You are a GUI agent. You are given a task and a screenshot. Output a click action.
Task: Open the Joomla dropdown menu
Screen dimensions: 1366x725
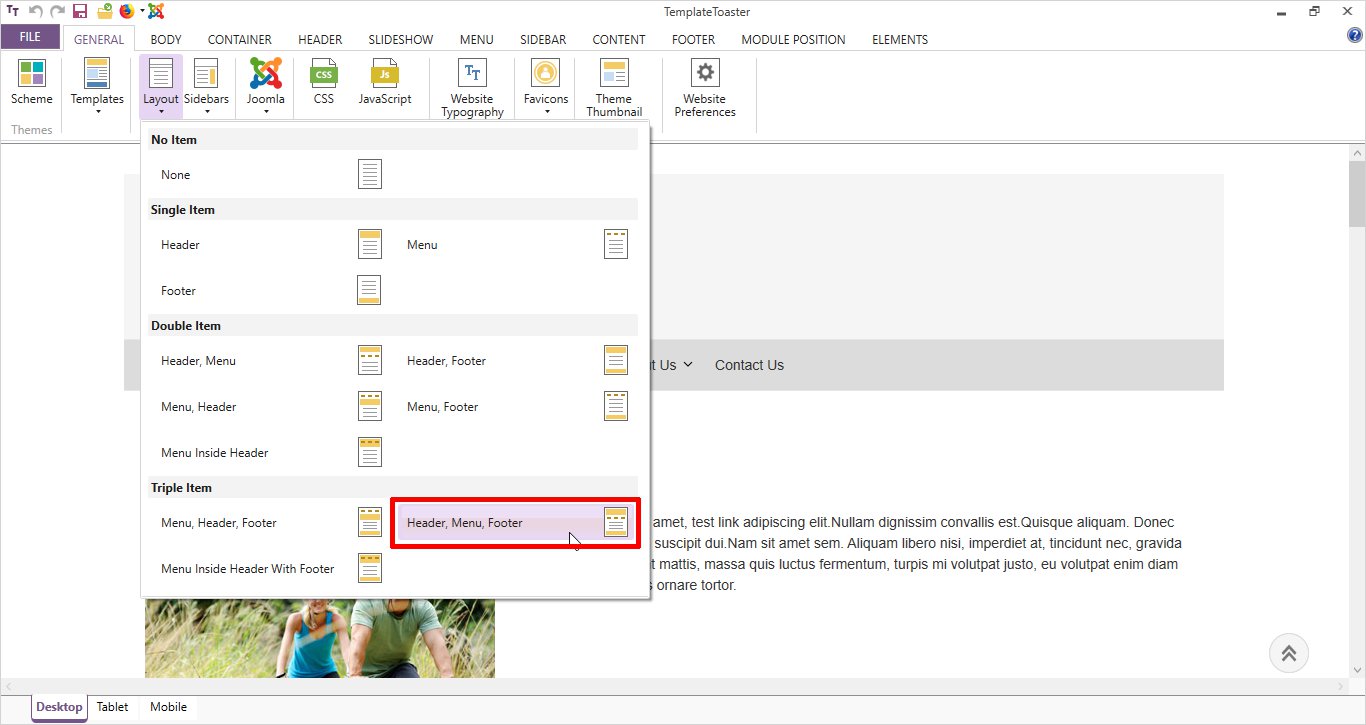tap(266, 88)
